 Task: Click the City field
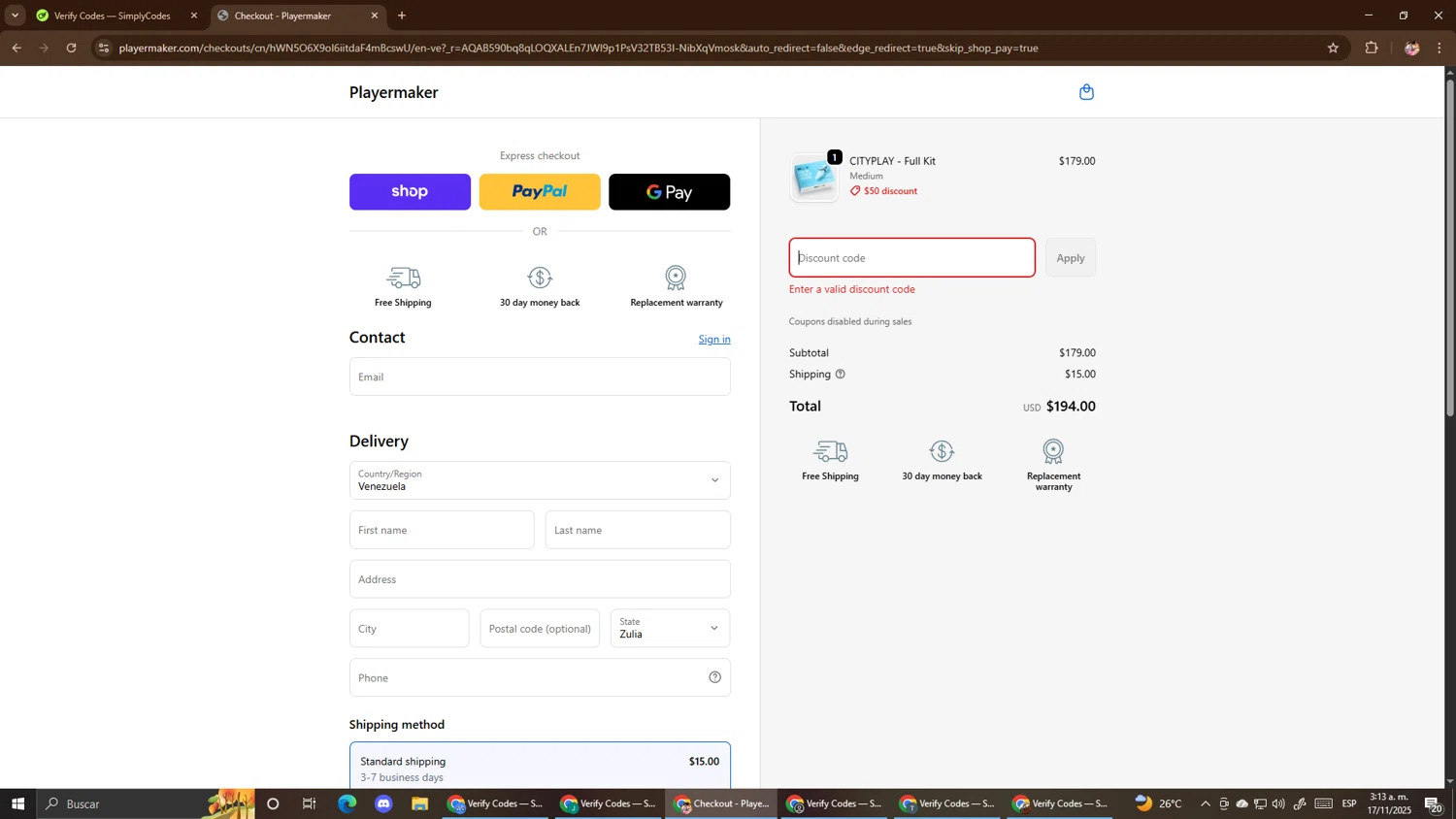pos(410,628)
